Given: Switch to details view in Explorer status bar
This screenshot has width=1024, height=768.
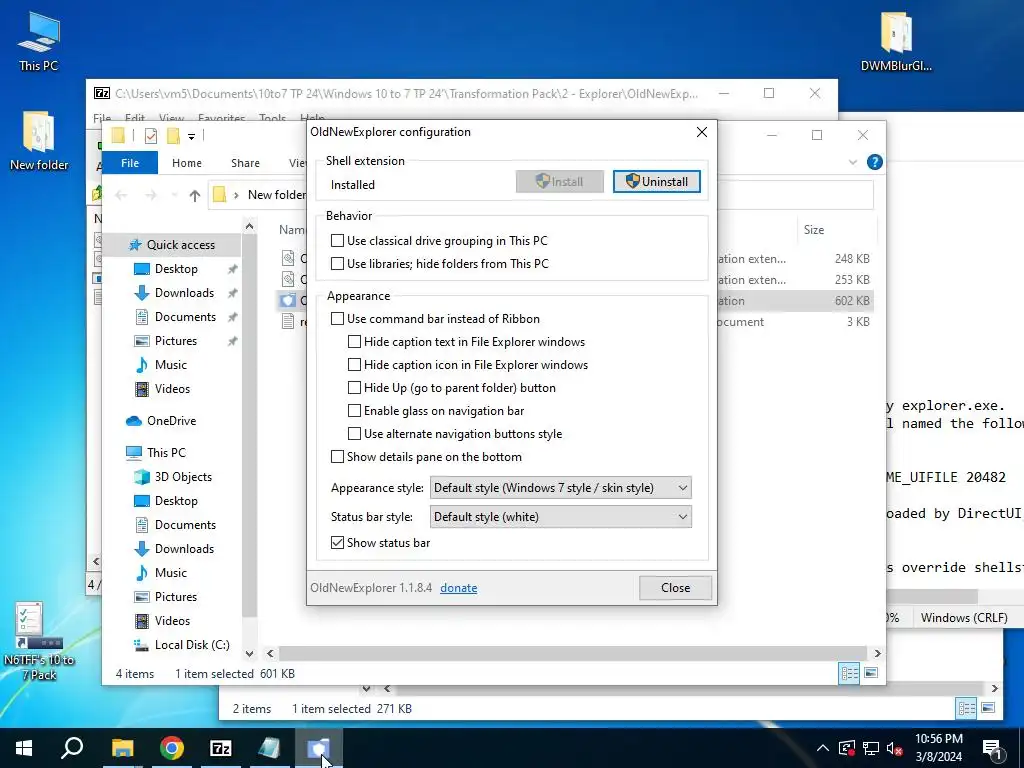Looking at the screenshot, I should pos(849,673).
